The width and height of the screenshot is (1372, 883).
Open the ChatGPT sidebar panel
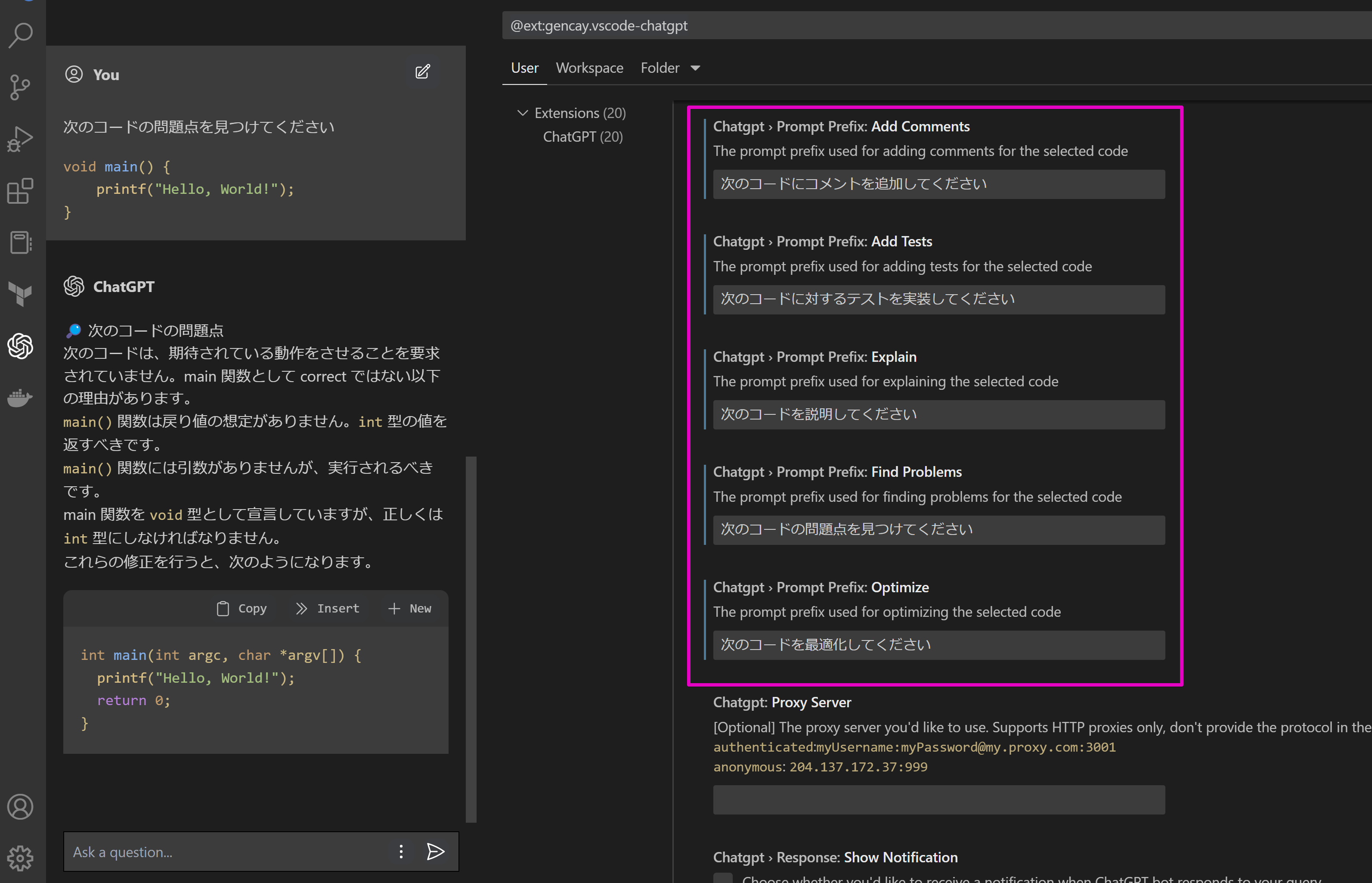(x=21, y=347)
